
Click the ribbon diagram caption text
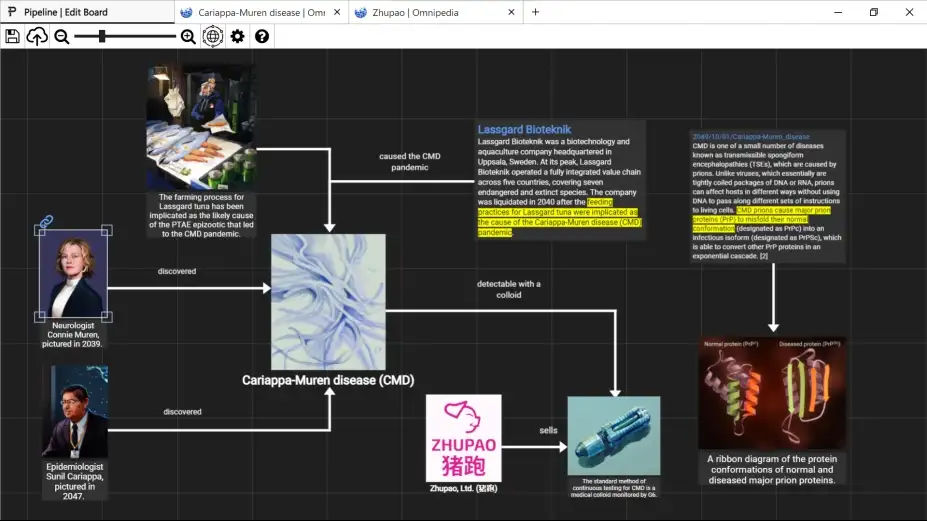coord(772,470)
